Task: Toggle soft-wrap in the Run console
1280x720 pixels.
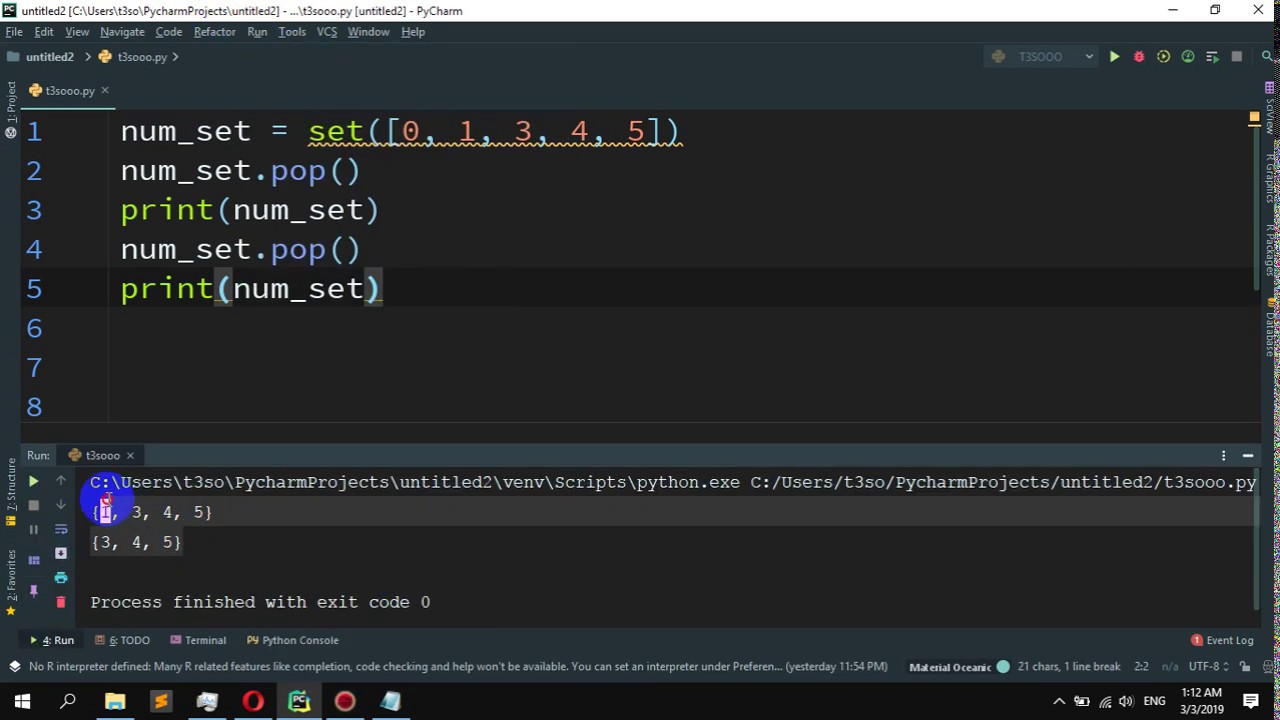Action: pos(61,529)
